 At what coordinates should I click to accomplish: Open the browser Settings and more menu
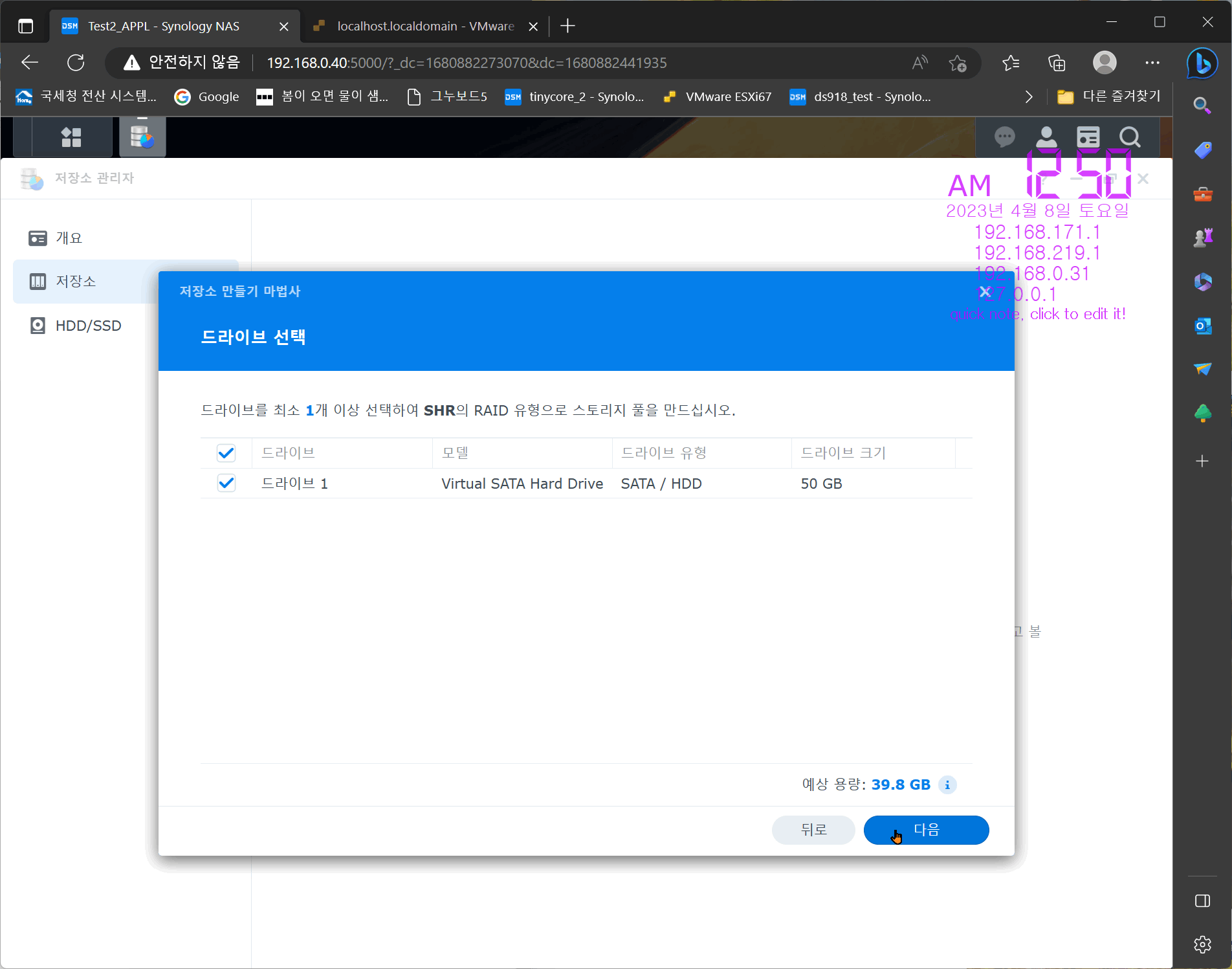(1152, 63)
